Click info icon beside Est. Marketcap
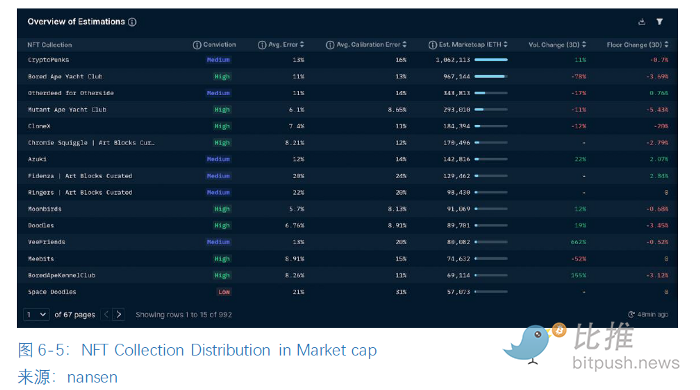This screenshot has height=390, width=700. 433,45
